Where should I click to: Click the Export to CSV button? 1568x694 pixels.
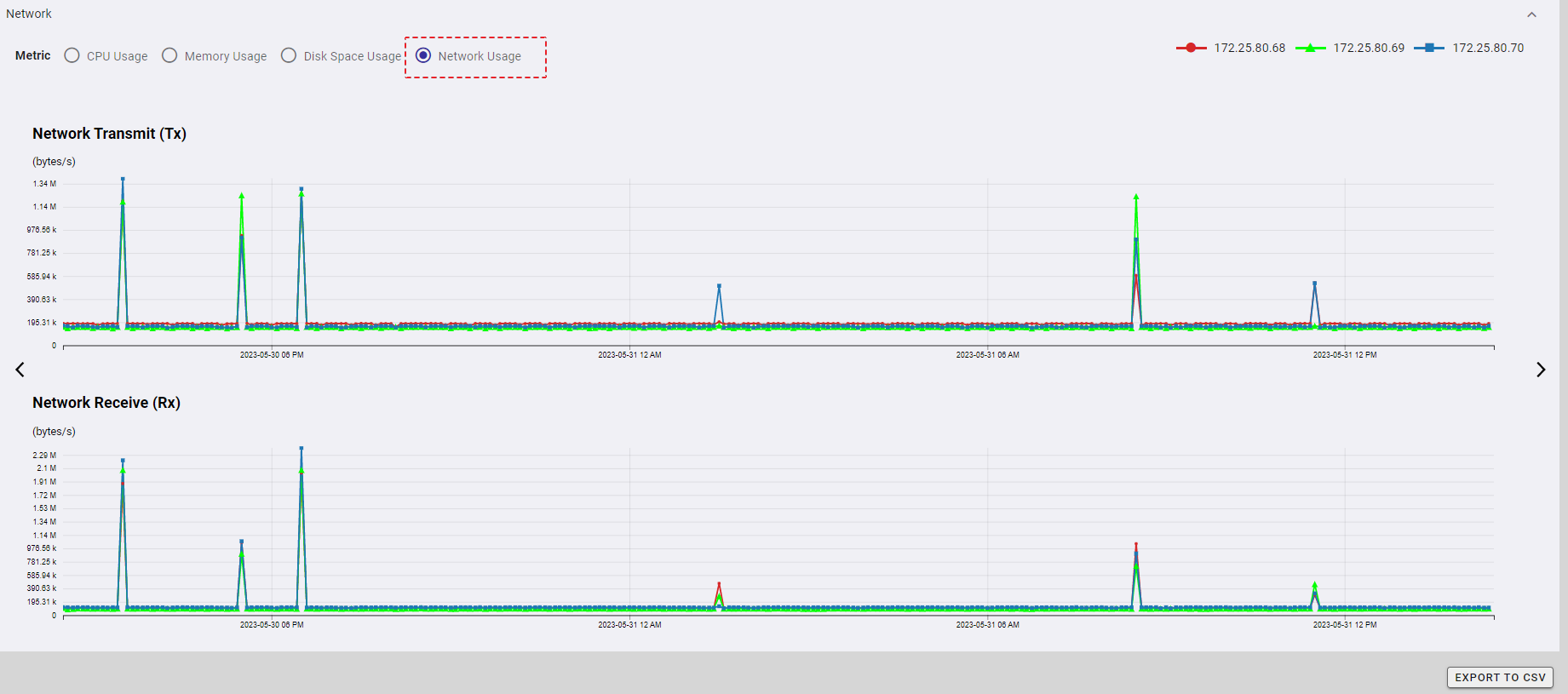point(1499,677)
